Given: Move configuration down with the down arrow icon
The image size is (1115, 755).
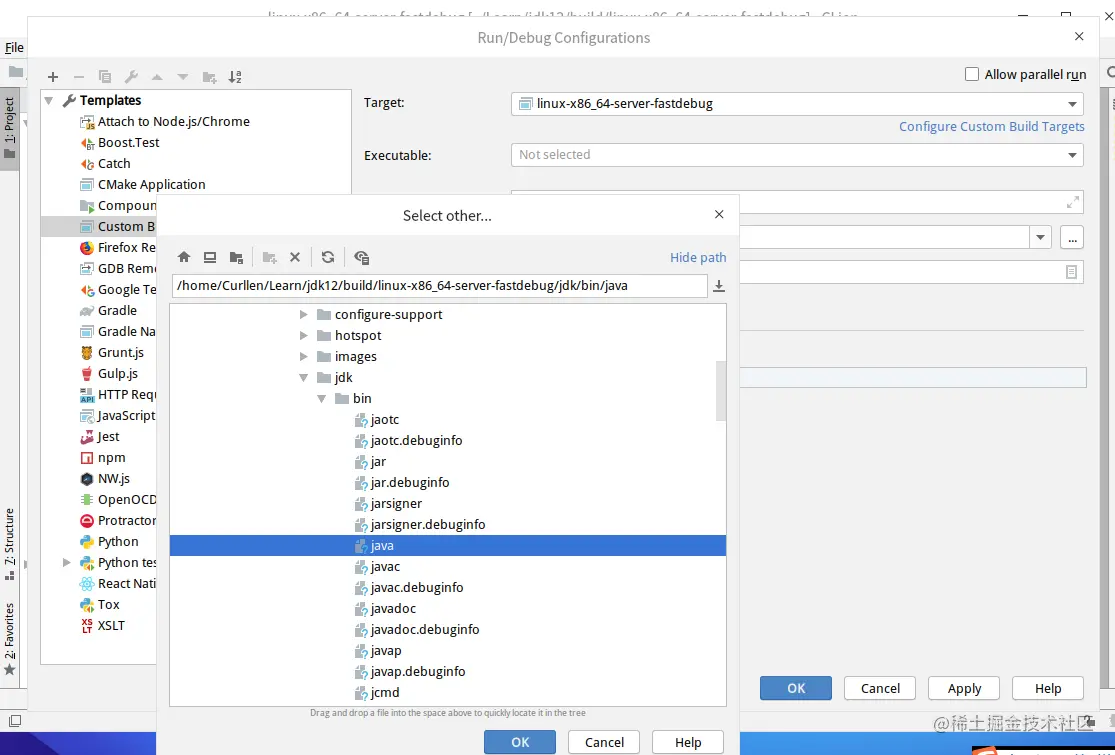Looking at the screenshot, I should (x=183, y=77).
